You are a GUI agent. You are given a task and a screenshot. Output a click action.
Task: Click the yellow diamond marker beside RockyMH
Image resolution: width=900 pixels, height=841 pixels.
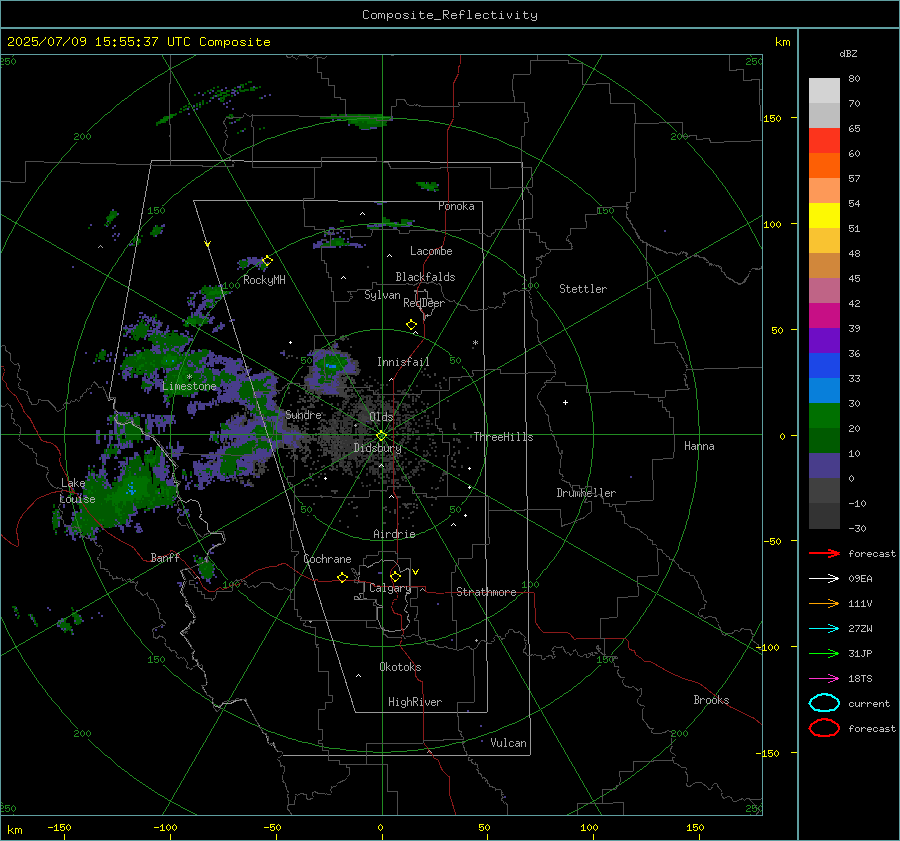click(267, 261)
